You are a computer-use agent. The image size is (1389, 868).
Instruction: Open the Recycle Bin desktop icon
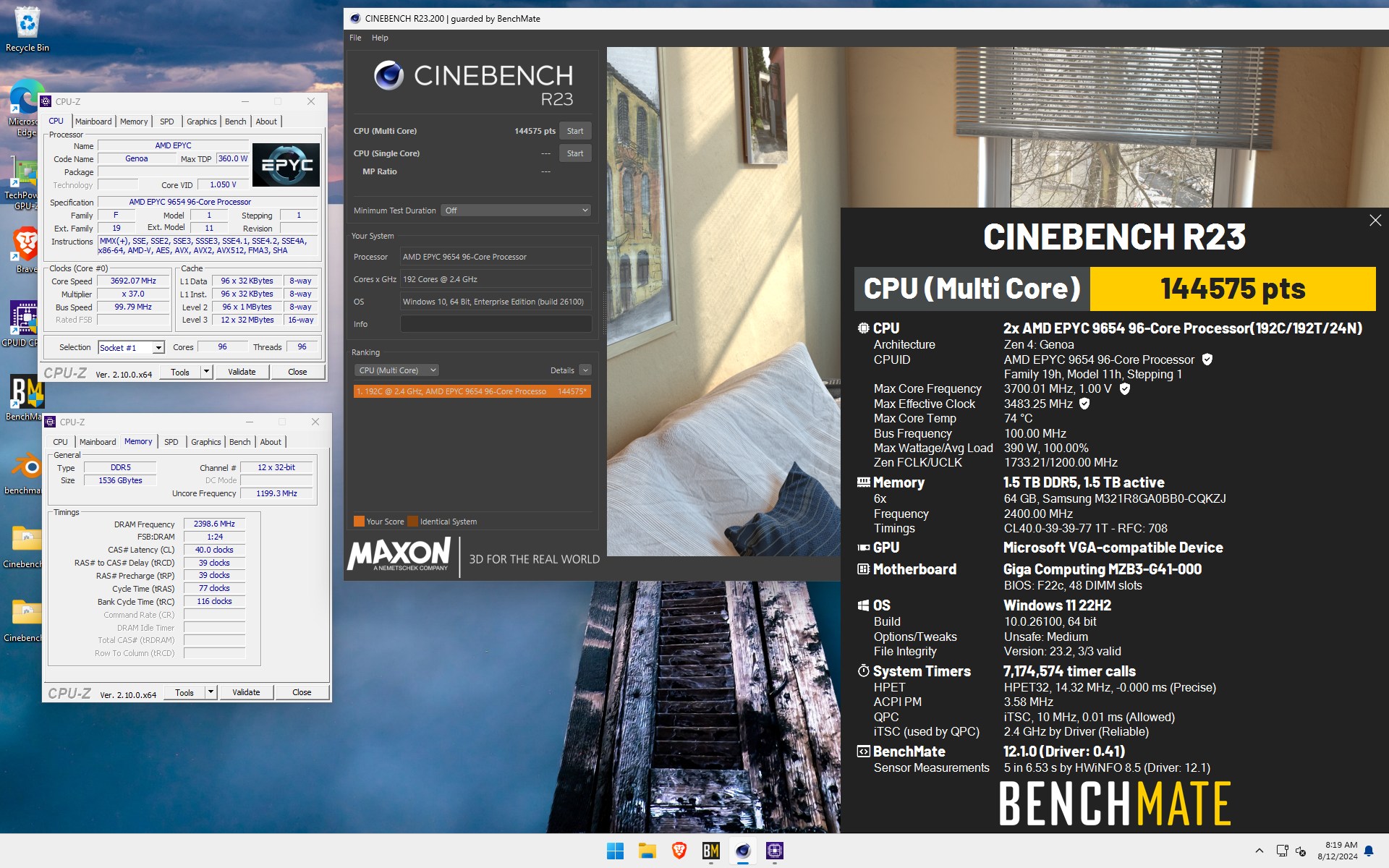[x=27, y=30]
